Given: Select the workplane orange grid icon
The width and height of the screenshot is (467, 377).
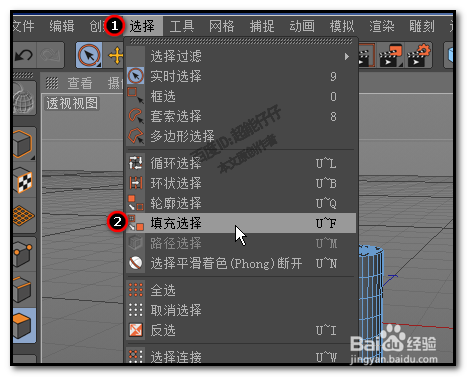Looking at the screenshot, I should click(x=23, y=216).
